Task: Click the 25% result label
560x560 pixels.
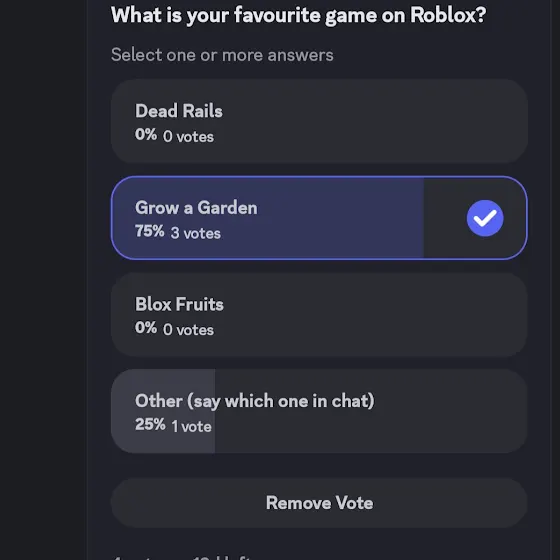Action: pyautogui.click(x=150, y=424)
